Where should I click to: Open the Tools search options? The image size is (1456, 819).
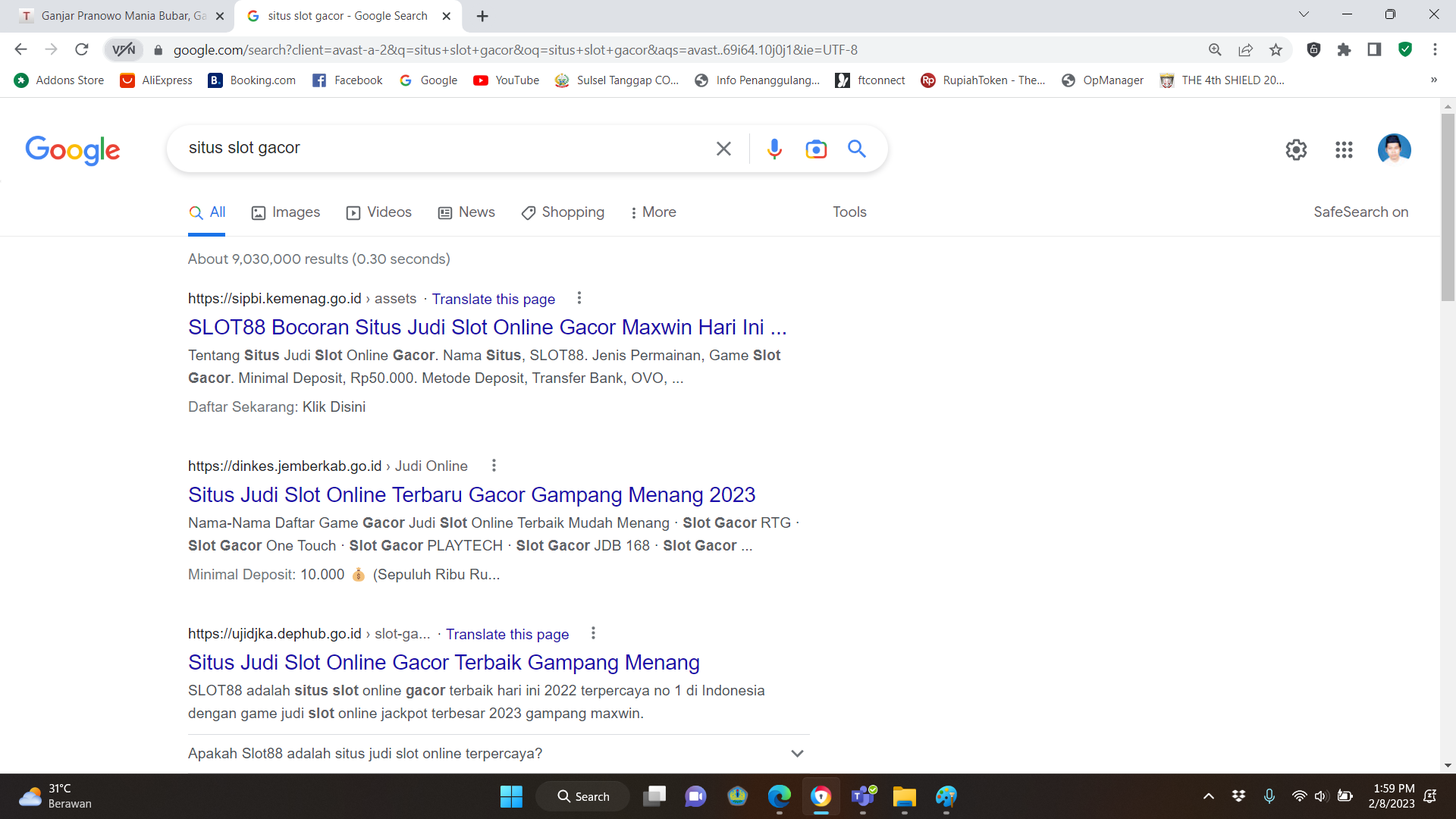849,212
